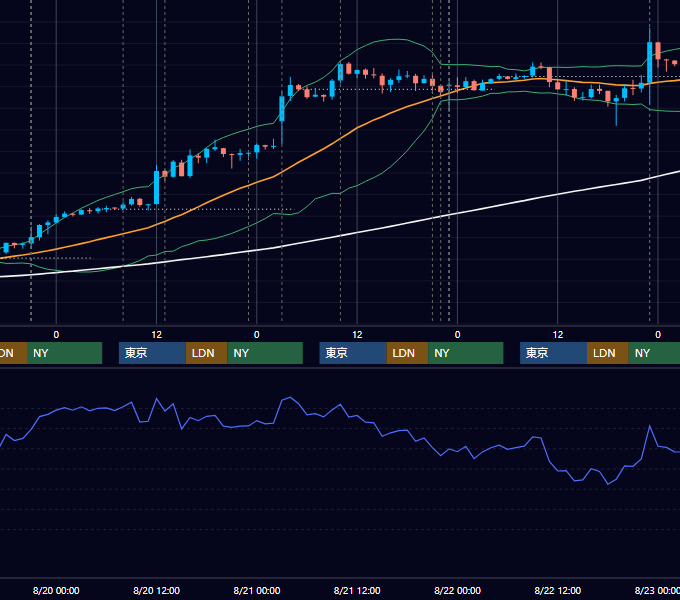Screen dimensions: 680x600
Task: Click the tall blue spike candle before 8/23 00:00
Action: click(650, 62)
